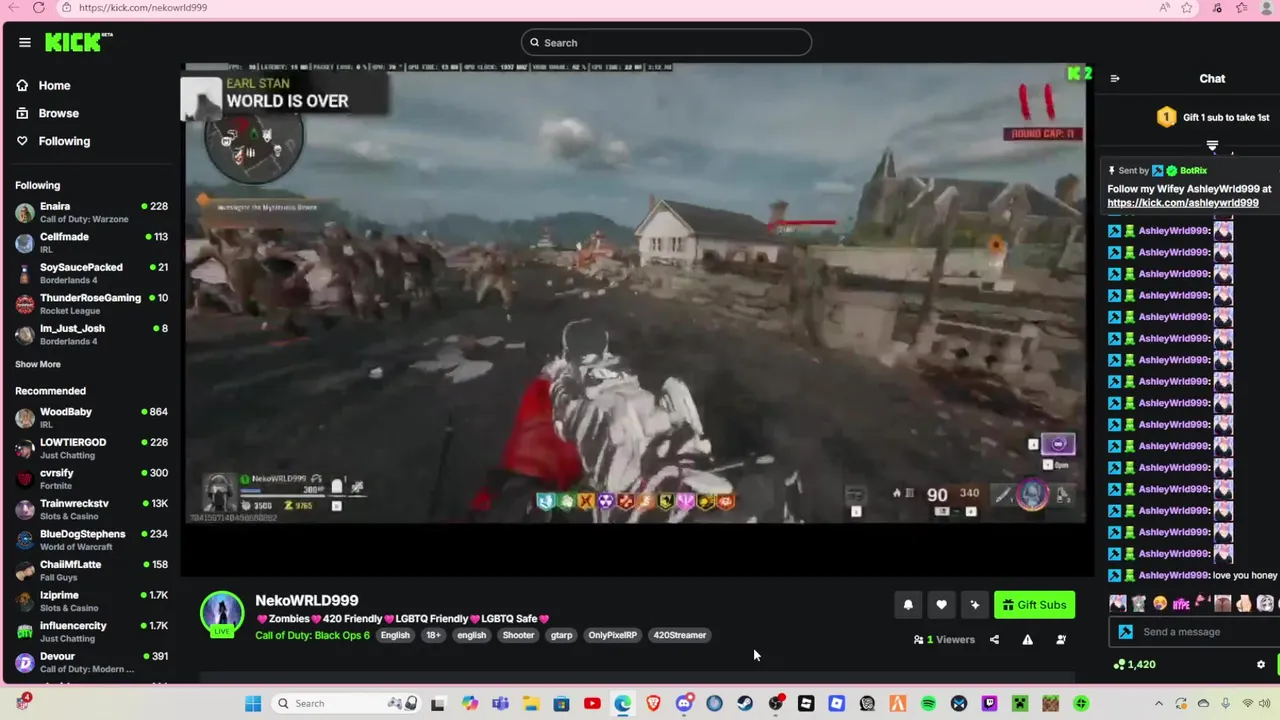Screen dimensions: 1280x720
Task: Click the HYPE emote in chat
Action: [1181, 603]
